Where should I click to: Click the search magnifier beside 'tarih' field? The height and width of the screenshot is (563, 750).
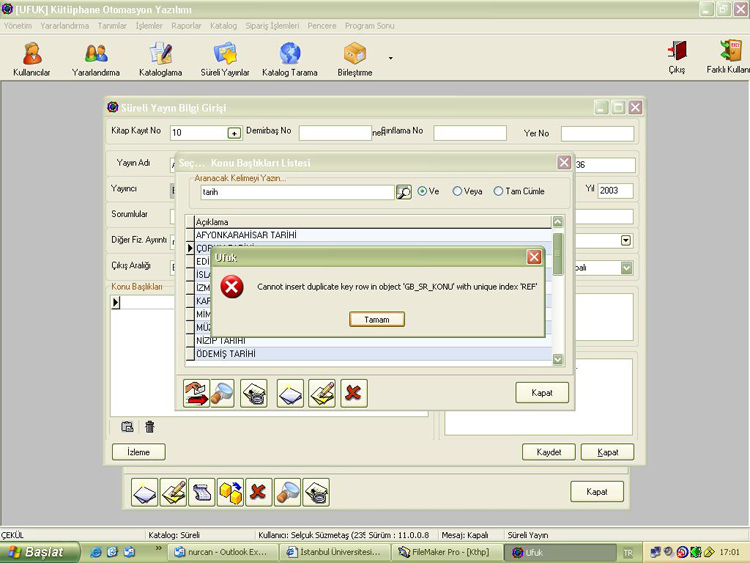[403, 192]
